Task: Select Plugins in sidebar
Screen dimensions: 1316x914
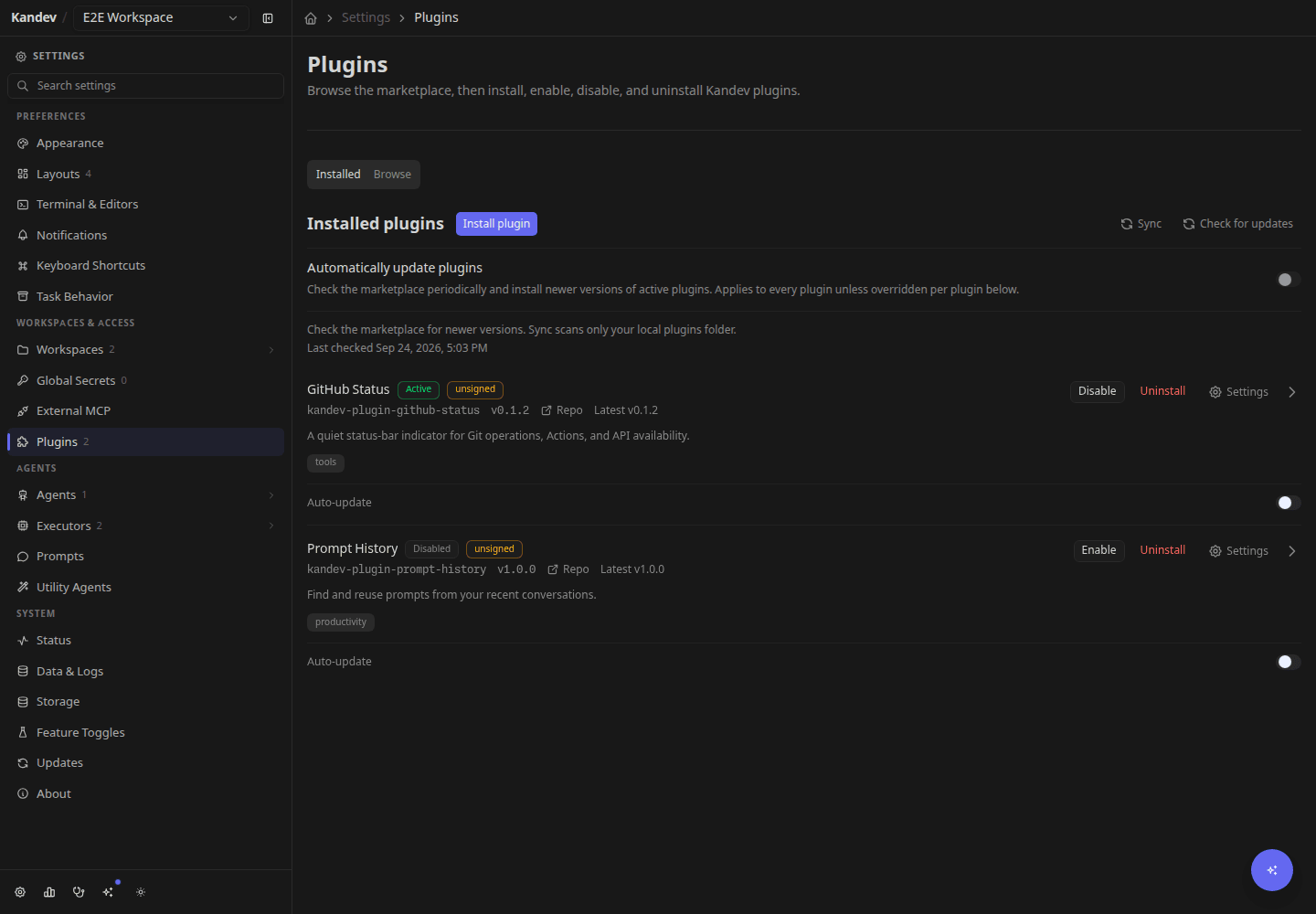Action: point(146,441)
